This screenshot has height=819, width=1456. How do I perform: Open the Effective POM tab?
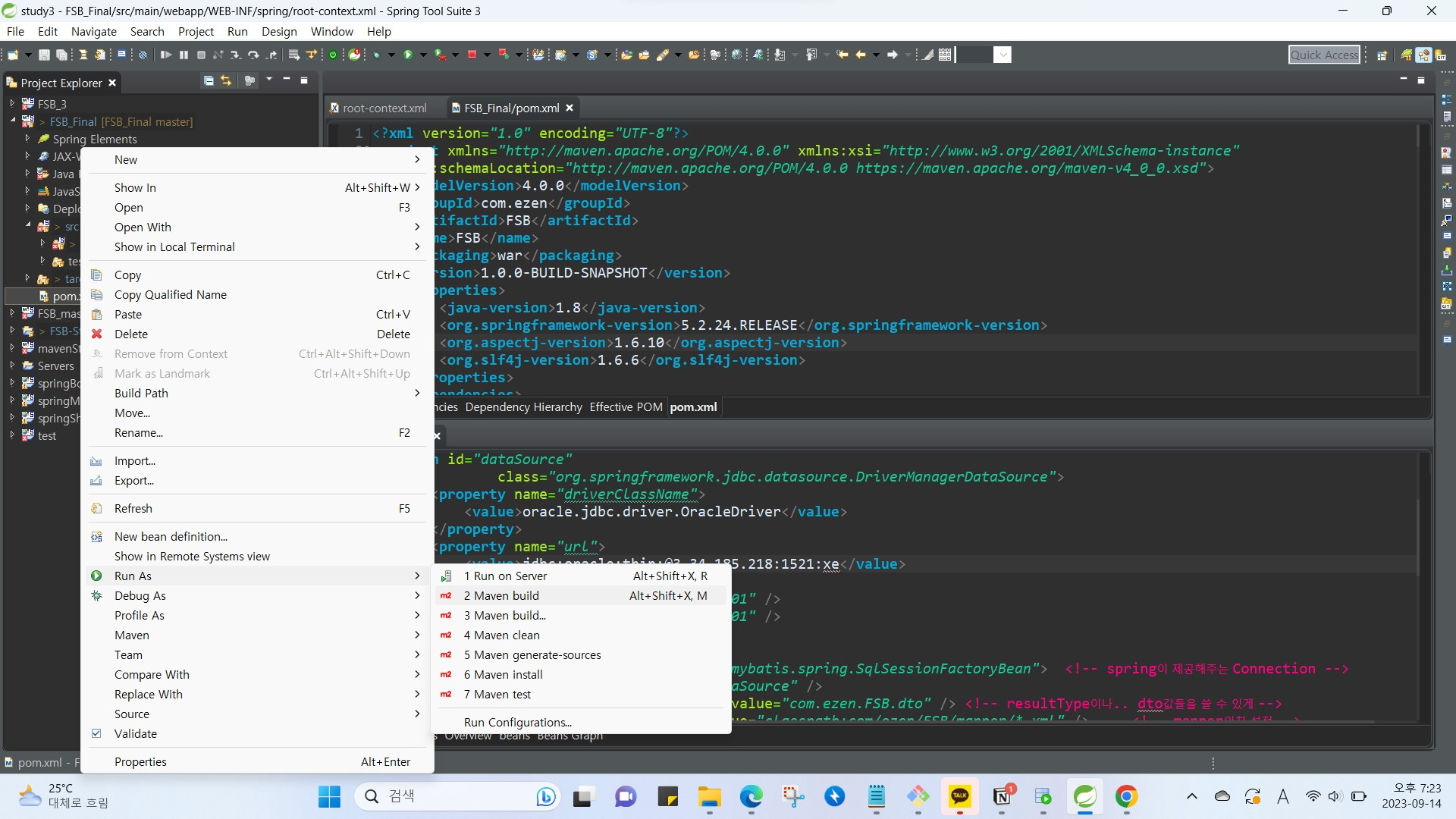tap(626, 407)
